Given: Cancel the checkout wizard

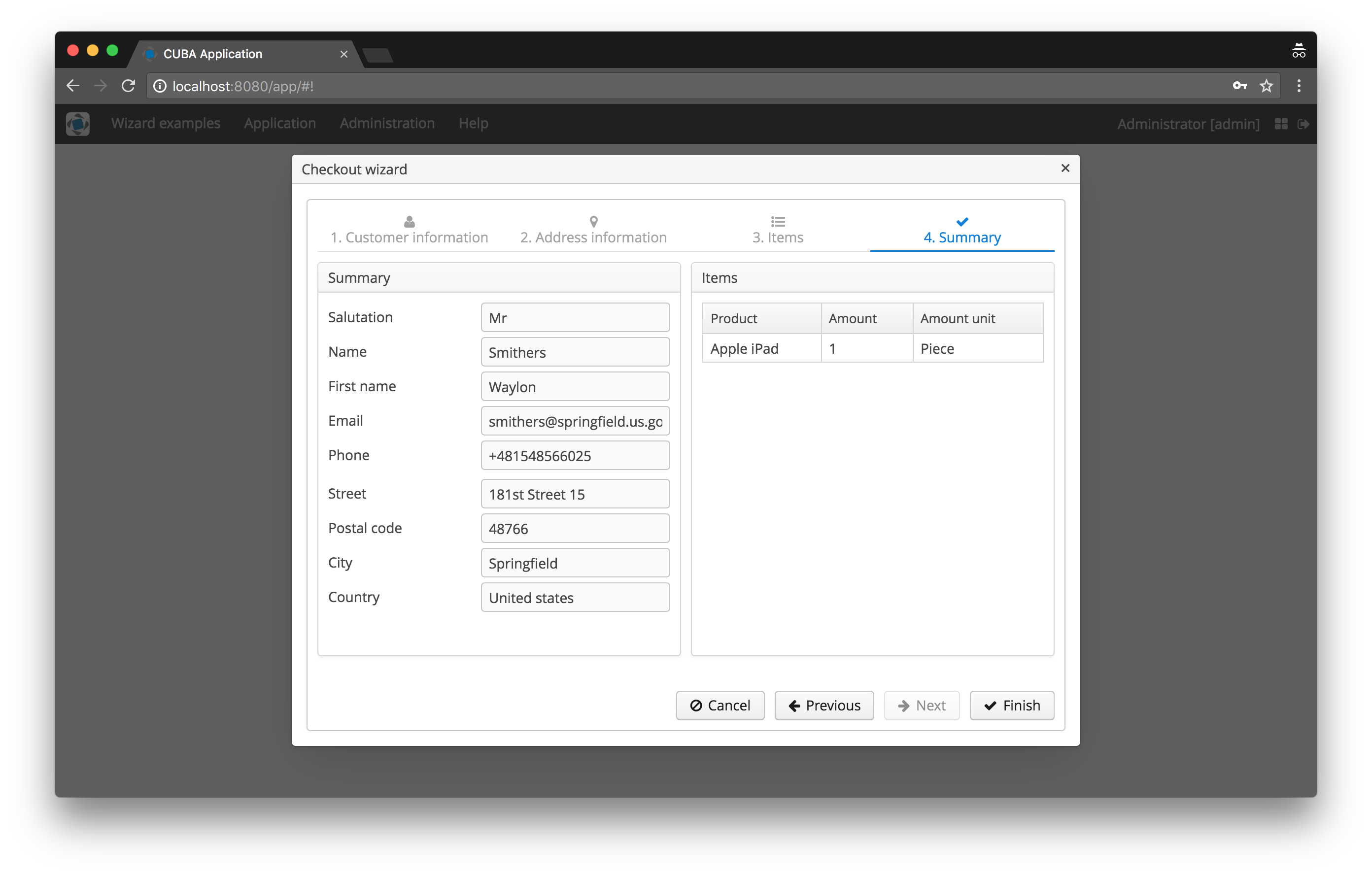Looking at the screenshot, I should click(720, 705).
